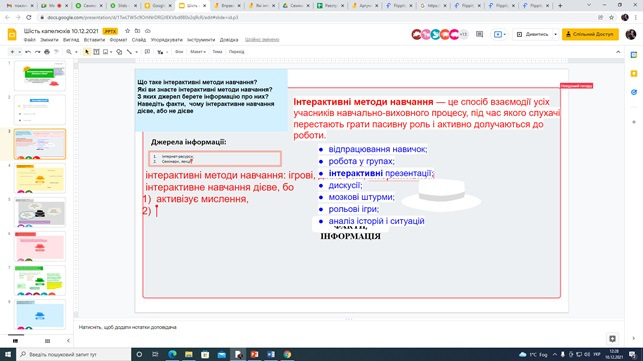Open the line type dropdown arrow
Image resolution: width=643 pixels, height=361 pixels.
(x=137, y=52)
